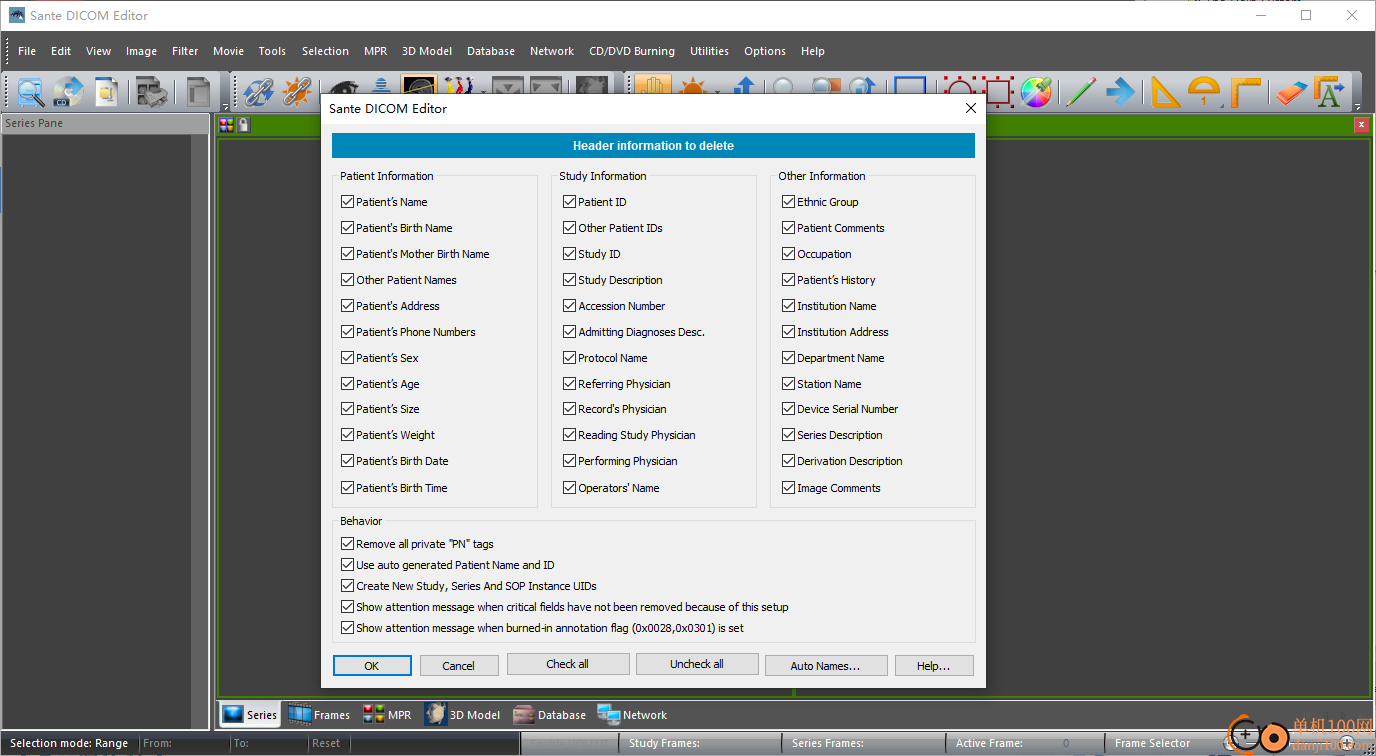The height and width of the screenshot is (756, 1376).
Task: Select the orange hand pan tool
Action: point(653,86)
